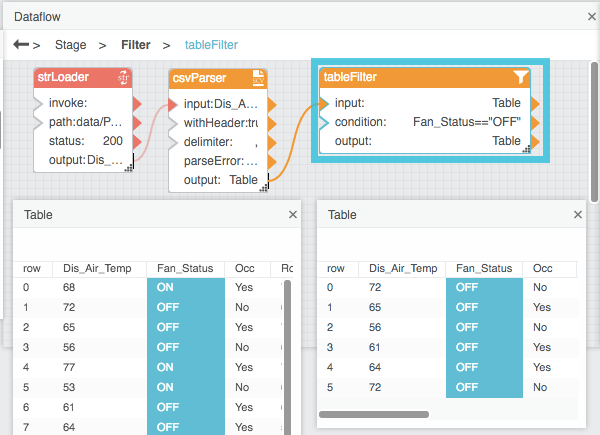Viewport: 600px width, 435px height.
Task: Click the csvParser file icon
Action: click(x=257, y=78)
